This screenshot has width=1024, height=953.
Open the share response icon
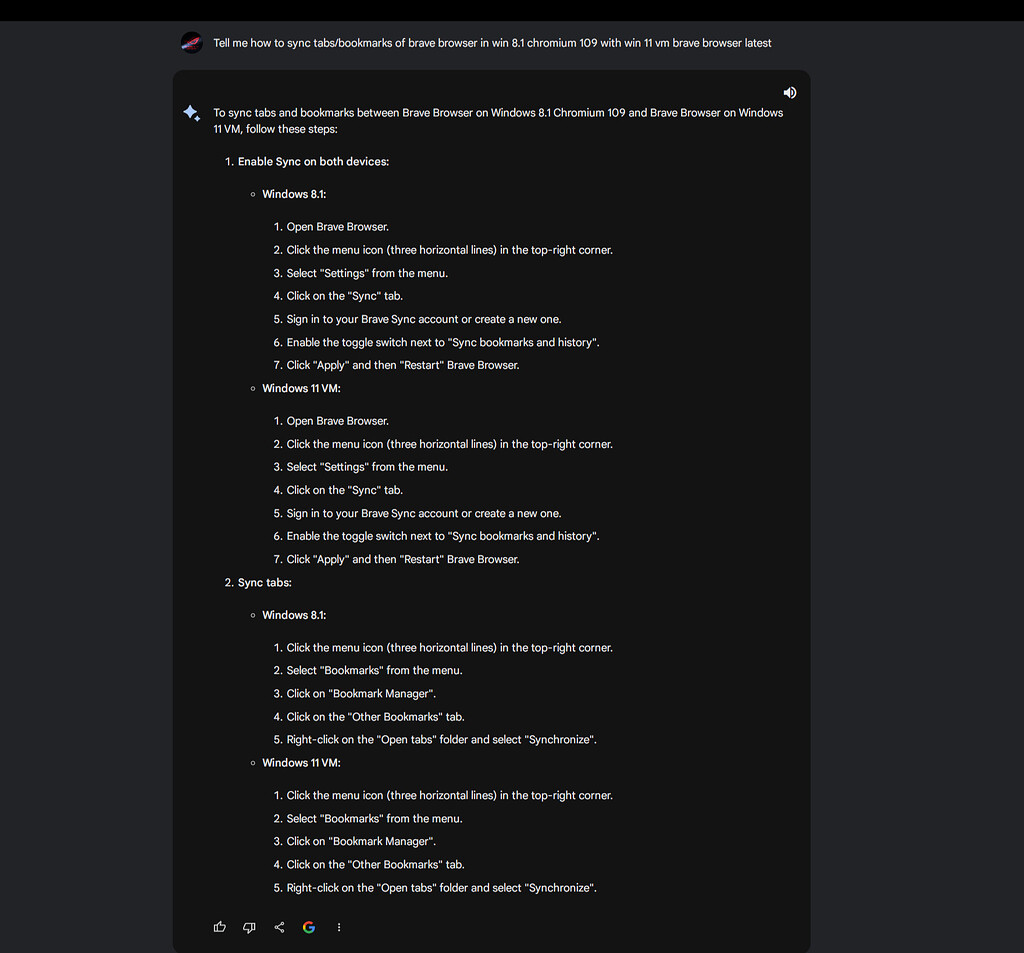(279, 927)
